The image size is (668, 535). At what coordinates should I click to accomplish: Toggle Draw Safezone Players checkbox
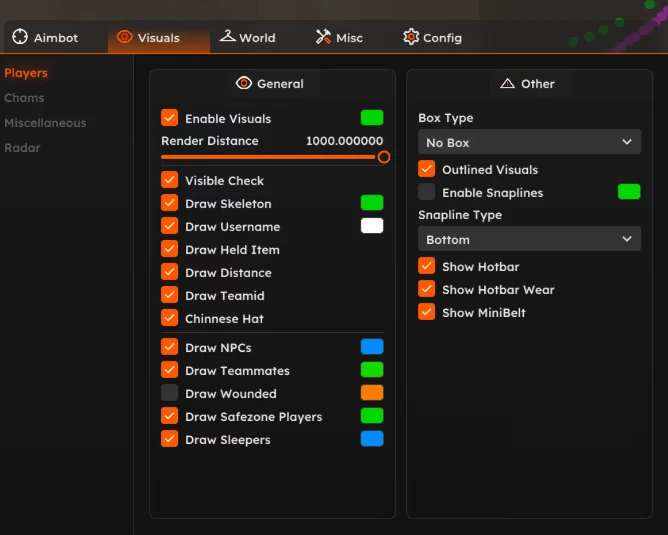tap(170, 416)
